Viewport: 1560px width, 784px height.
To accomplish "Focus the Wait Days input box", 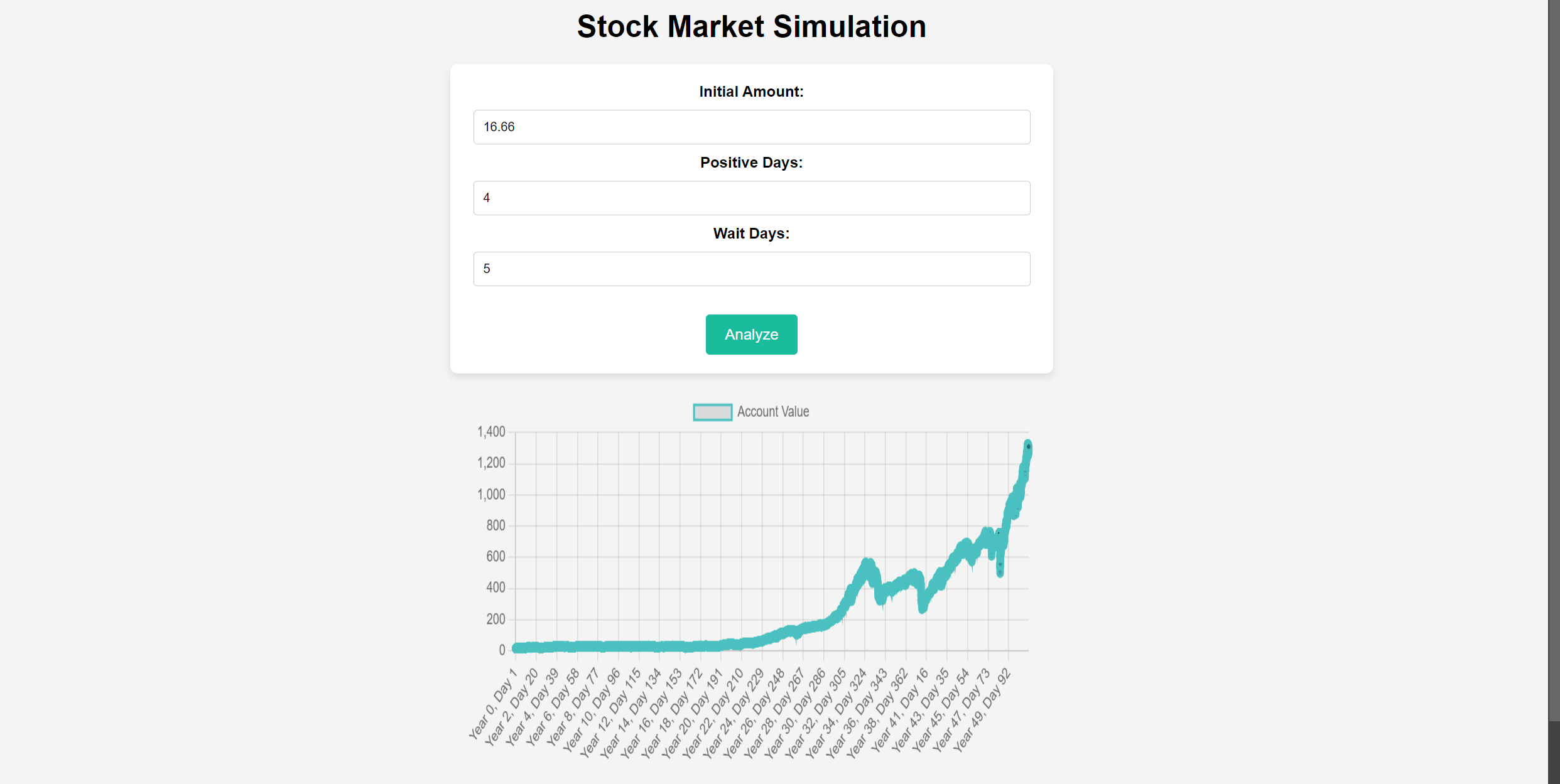I will (x=751, y=269).
